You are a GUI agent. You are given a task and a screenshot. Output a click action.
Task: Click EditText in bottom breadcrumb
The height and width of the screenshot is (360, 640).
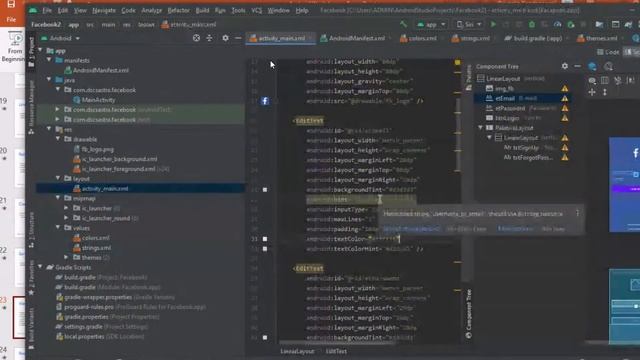click(336, 351)
